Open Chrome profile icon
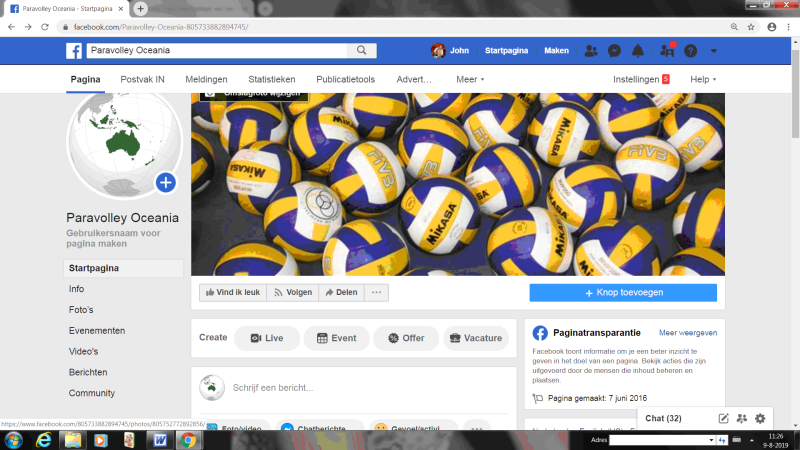Screen dimensions: 800x450 (x=771, y=27)
